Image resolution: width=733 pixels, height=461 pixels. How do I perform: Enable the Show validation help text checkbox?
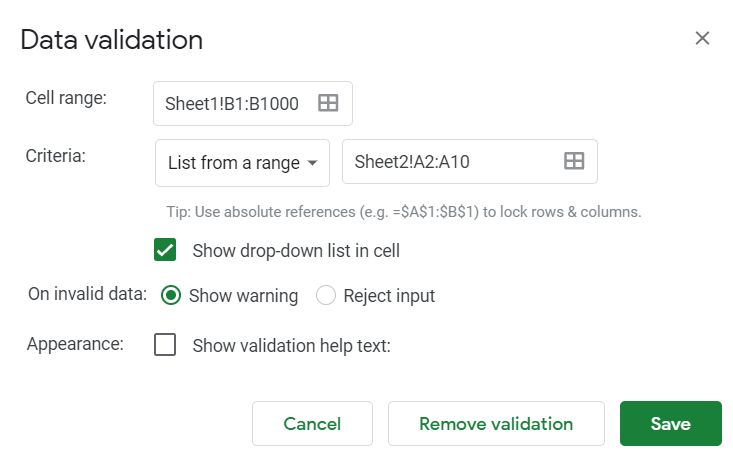click(x=165, y=345)
